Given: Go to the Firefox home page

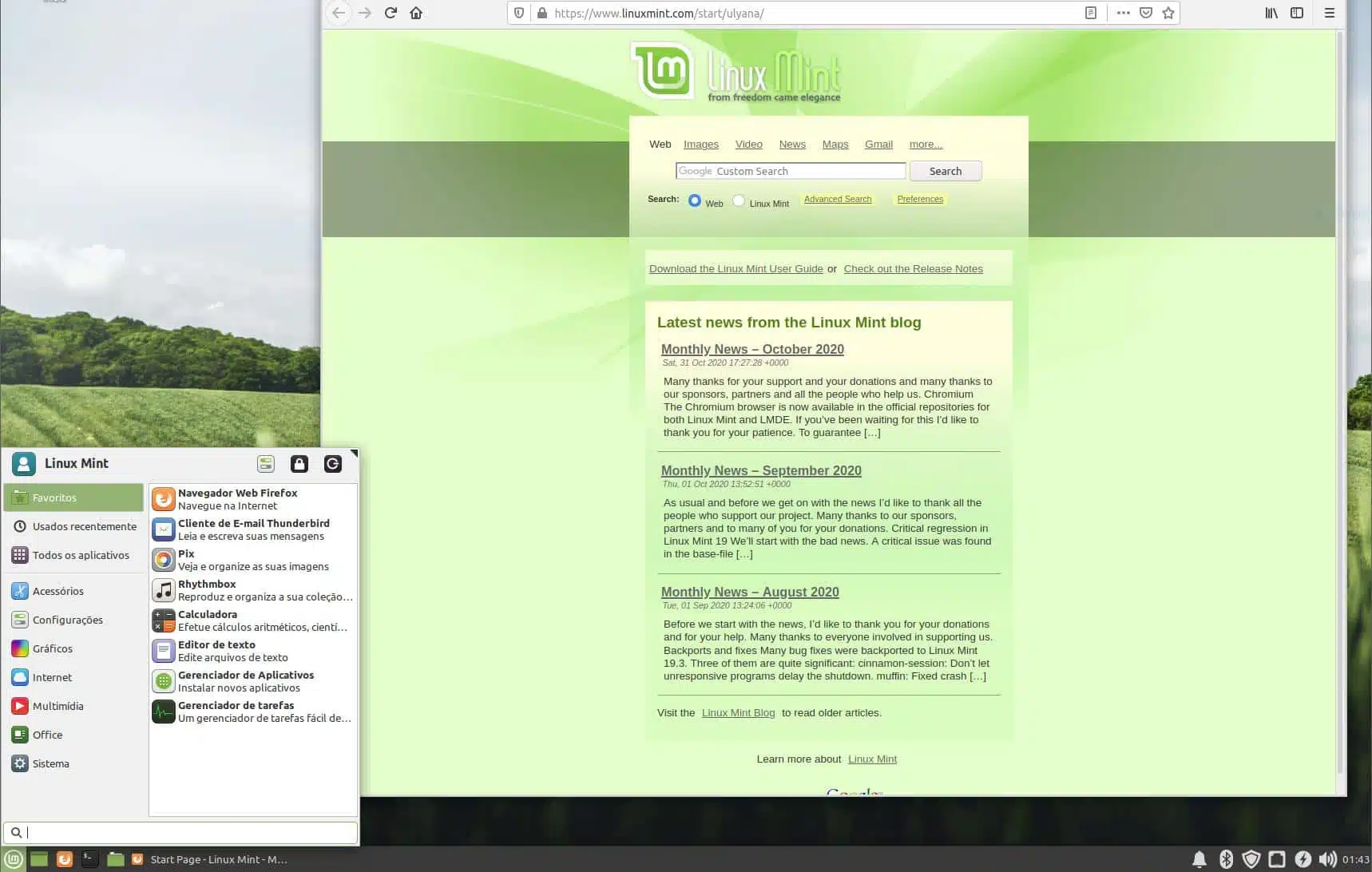Looking at the screenshot, I should pyautogui.click(x=416, y=13).
